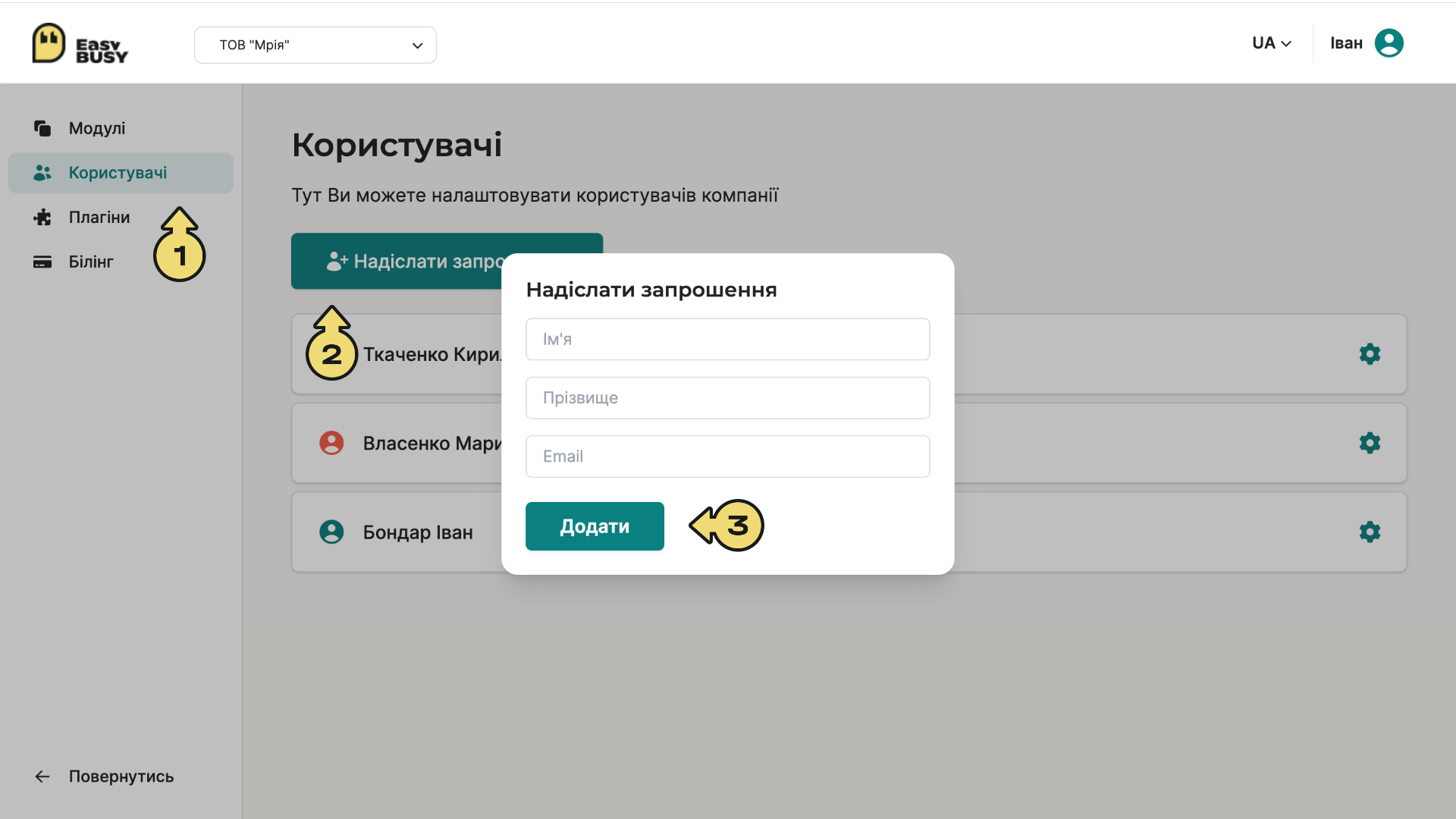
Task: Click the Додати button in the dialog
Action: pyautogui.click(x=595, y=526)
